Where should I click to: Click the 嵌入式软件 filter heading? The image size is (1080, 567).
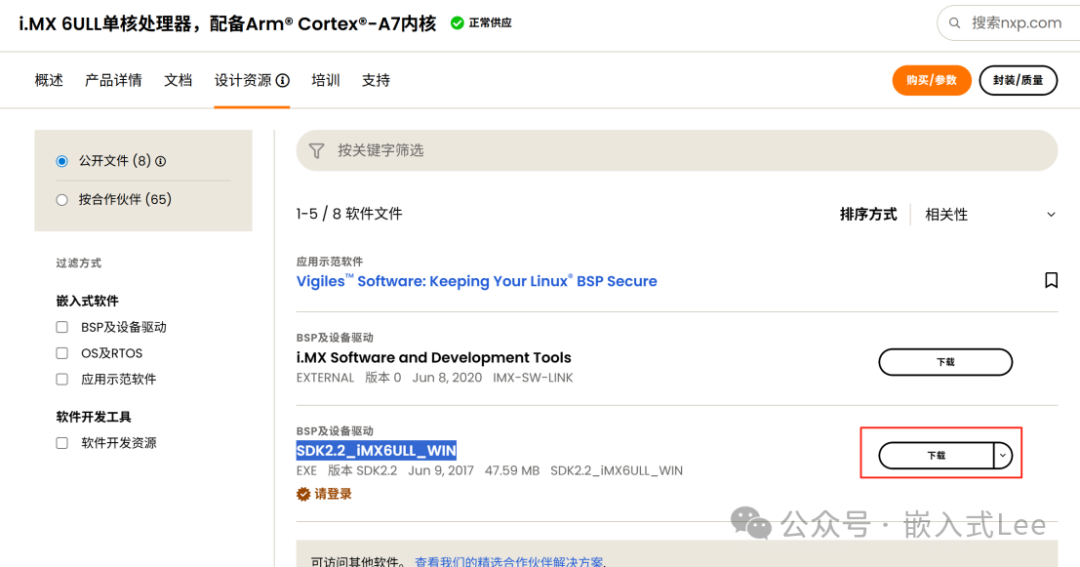[x=87, y=301]
